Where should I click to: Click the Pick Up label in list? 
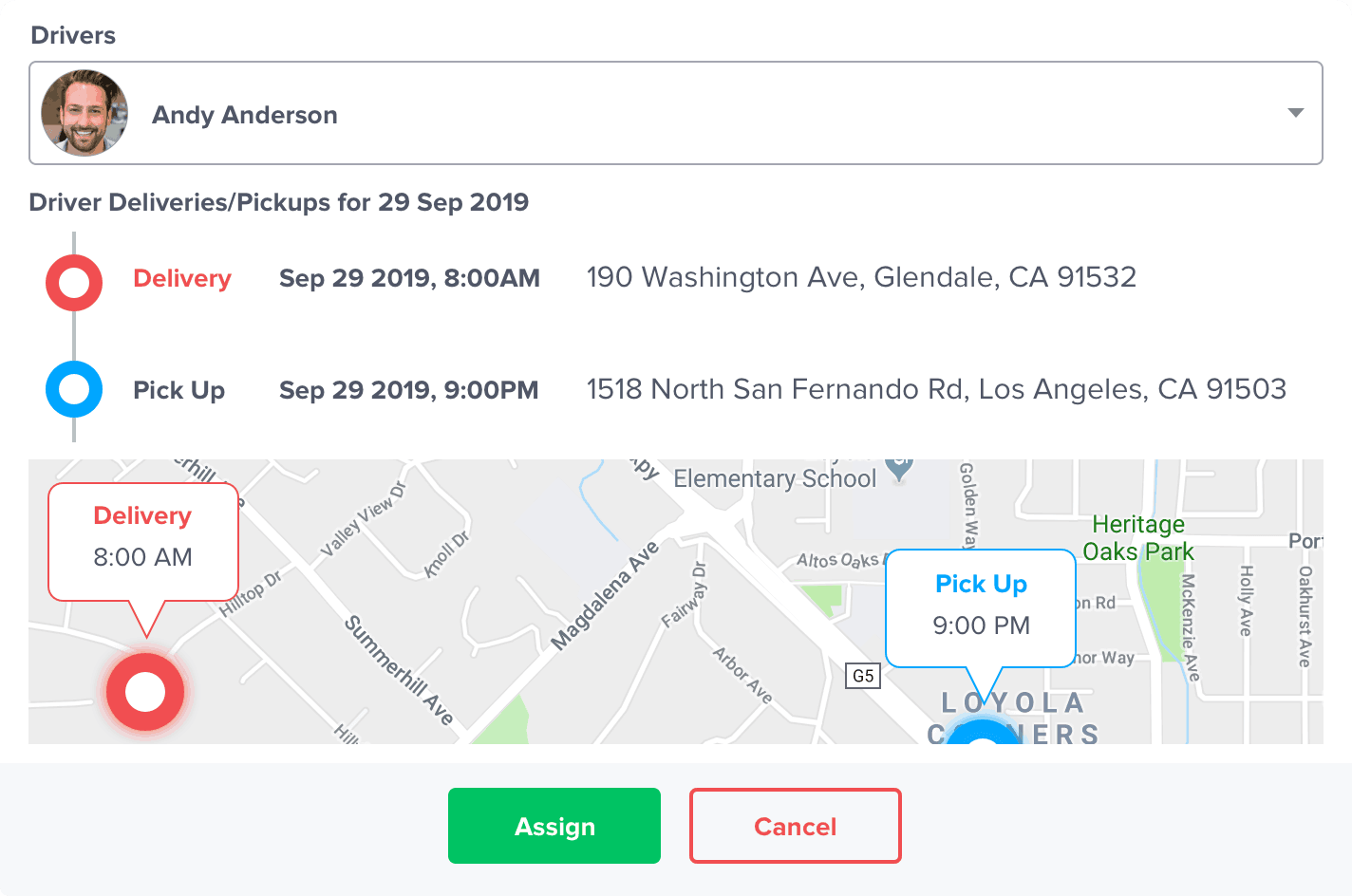178,390
